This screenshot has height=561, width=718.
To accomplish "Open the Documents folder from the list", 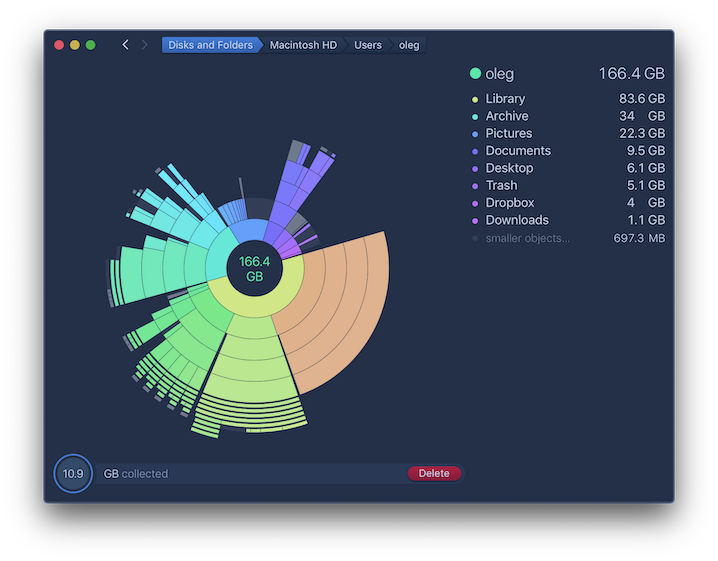I will [x=517, y=151].
